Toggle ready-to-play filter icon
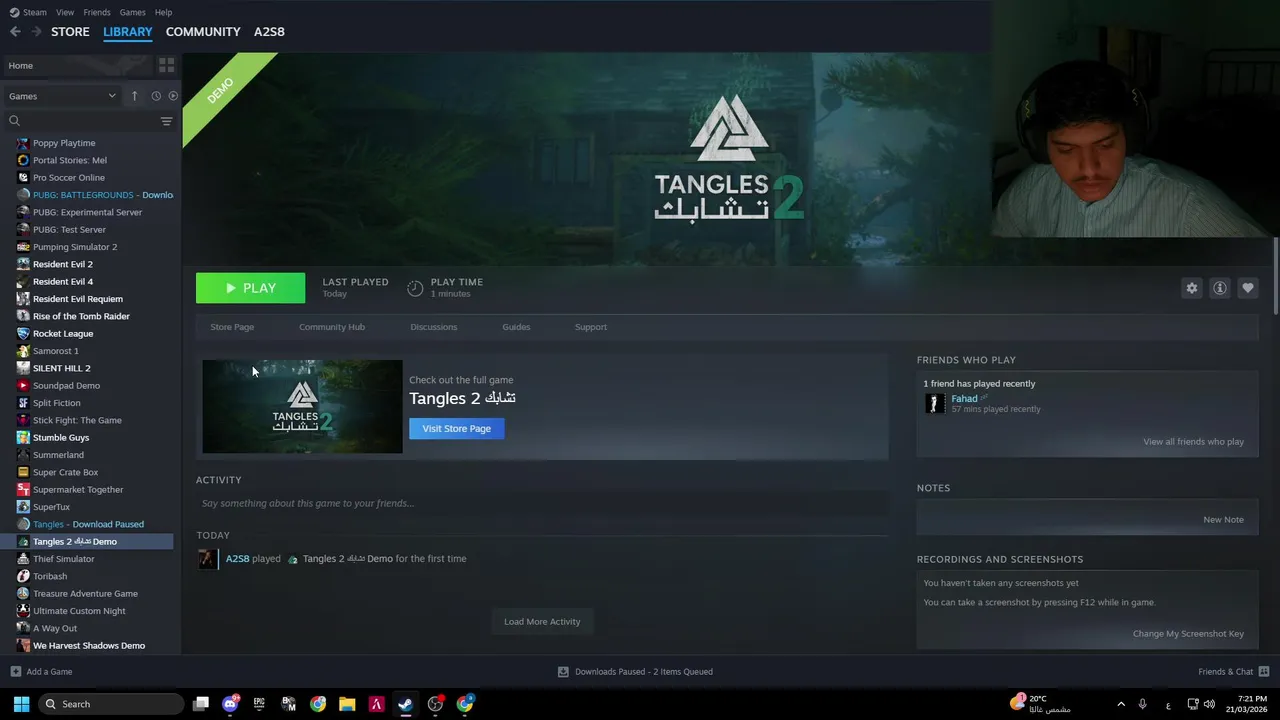 coord(173,96)
